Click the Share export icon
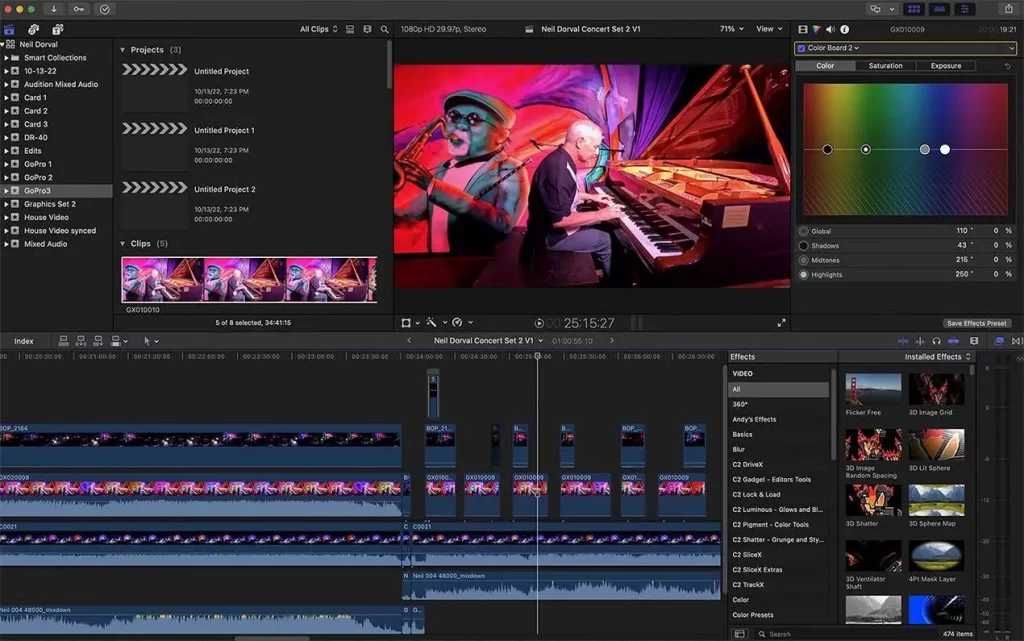 tap(1009, 9)
